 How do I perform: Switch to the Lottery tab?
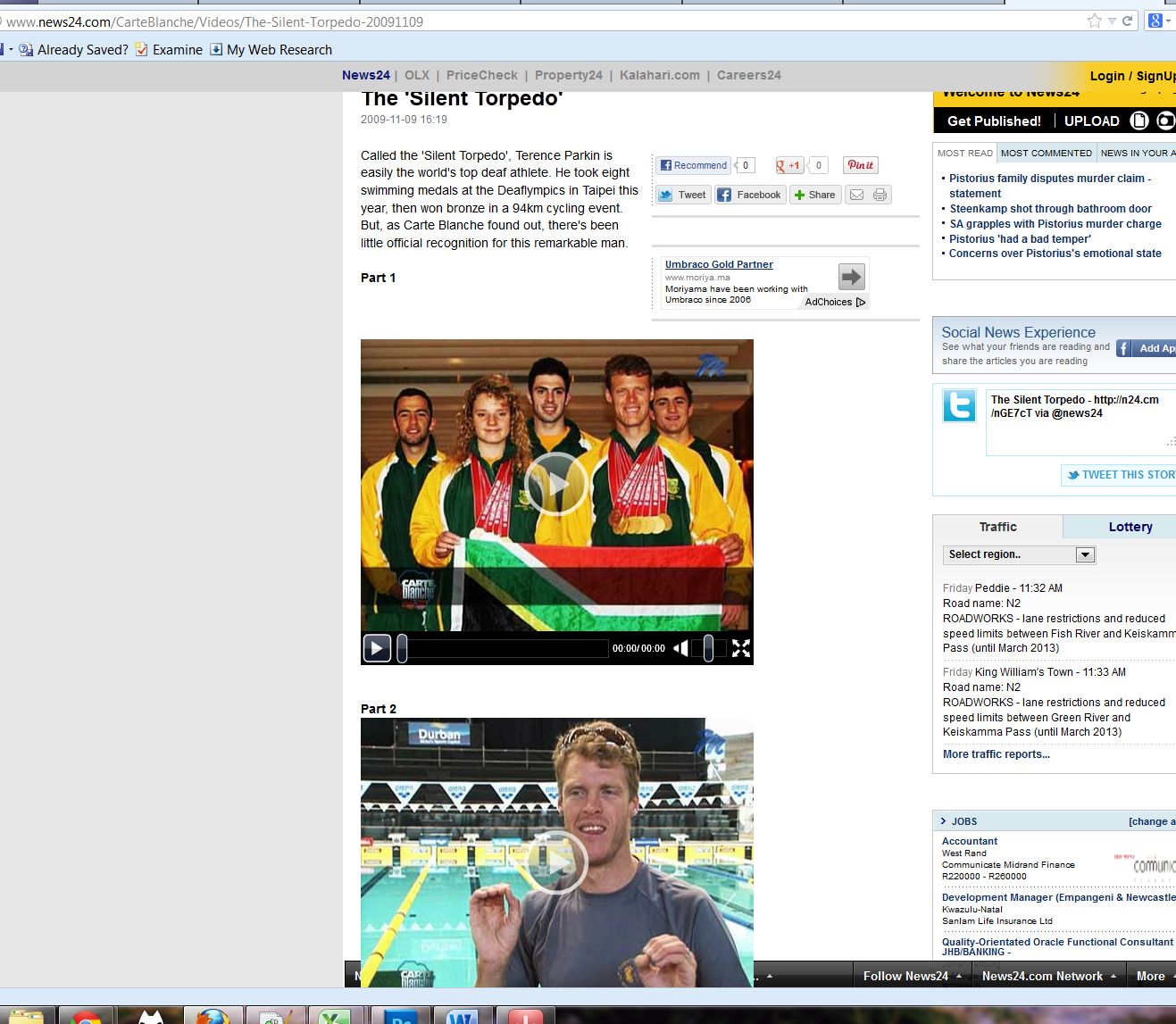click(1130, 527)
